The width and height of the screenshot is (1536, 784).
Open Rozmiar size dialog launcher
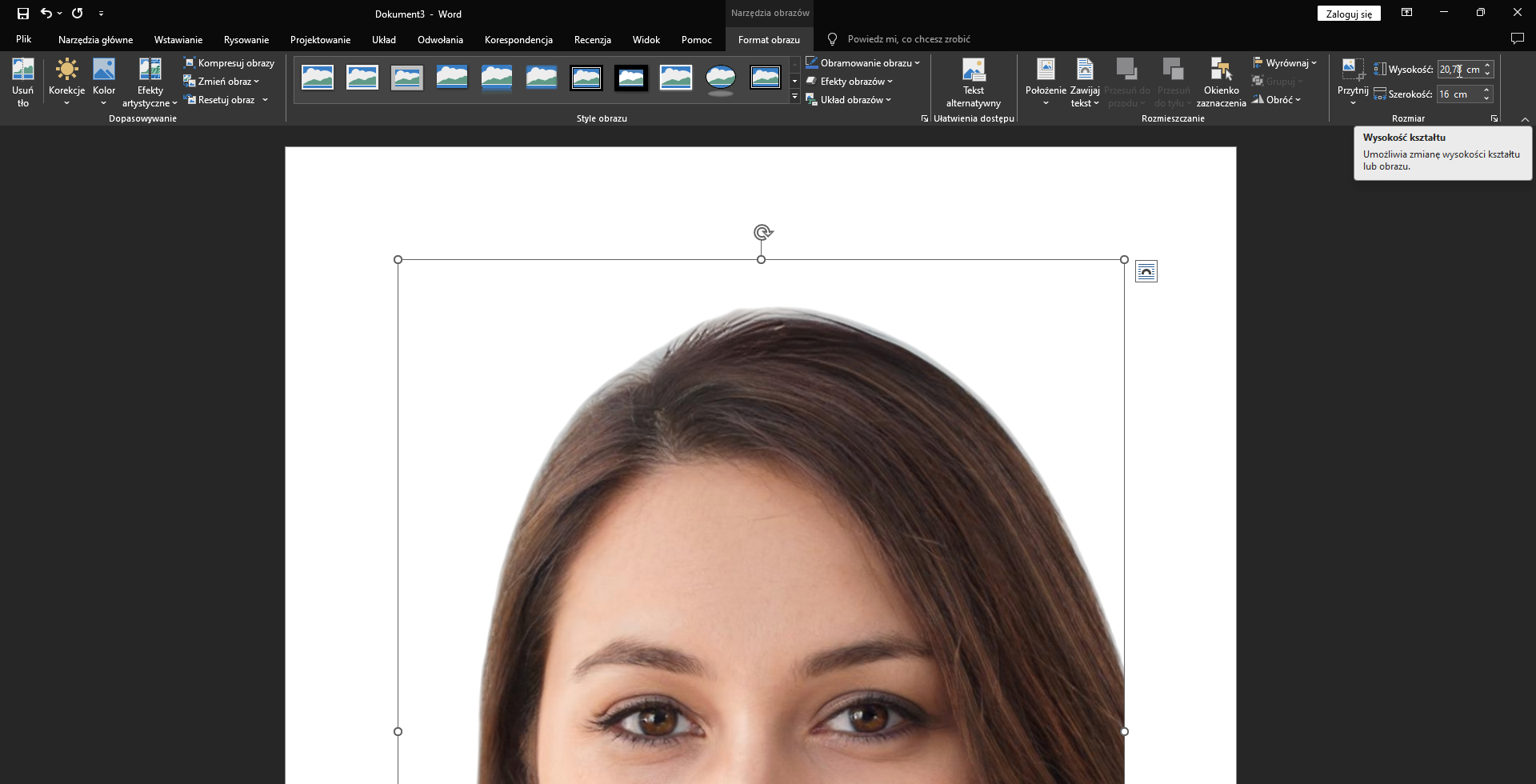tap(1494, 118)
